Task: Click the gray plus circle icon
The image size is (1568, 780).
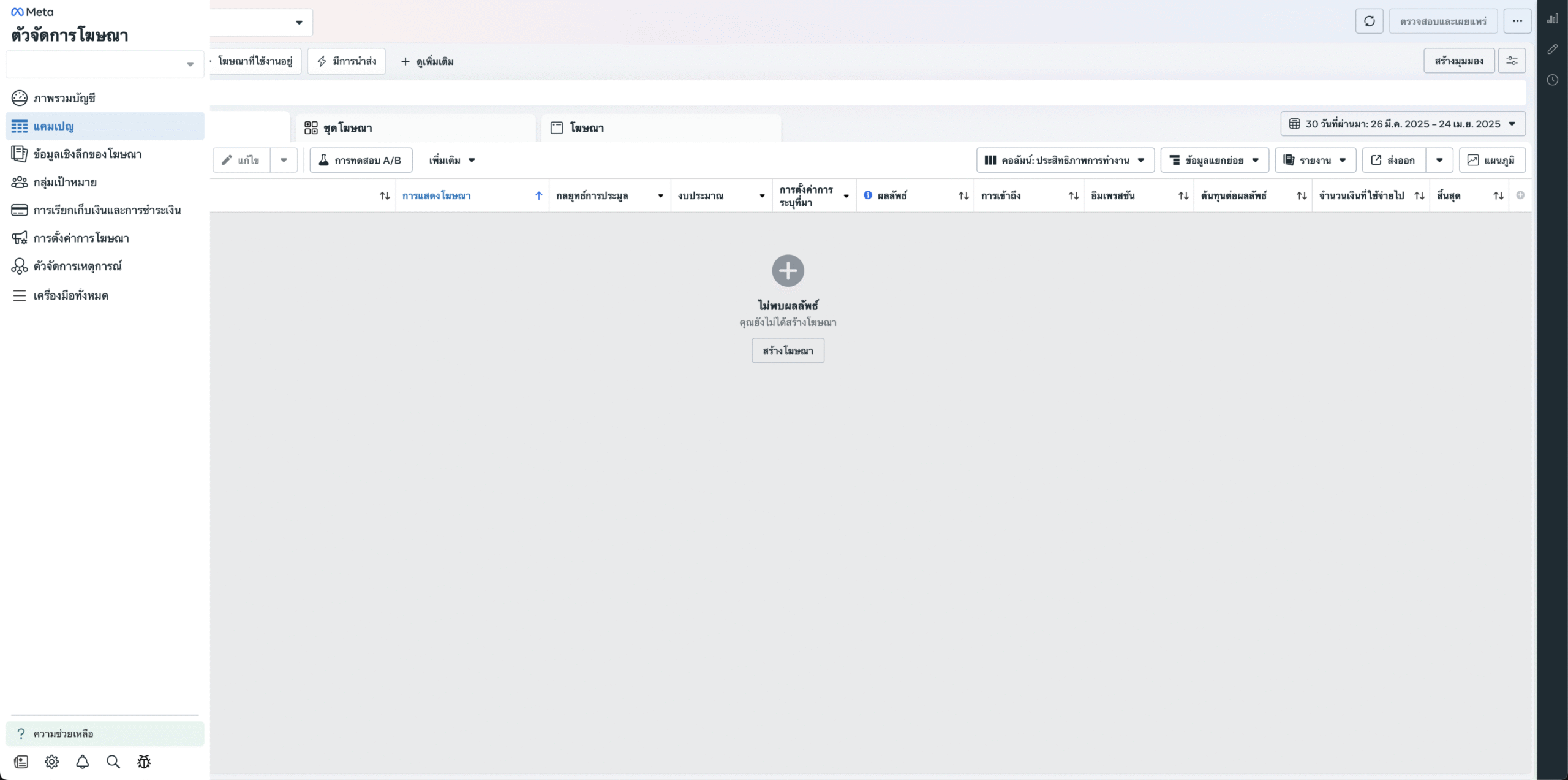Action: point(788,270)
